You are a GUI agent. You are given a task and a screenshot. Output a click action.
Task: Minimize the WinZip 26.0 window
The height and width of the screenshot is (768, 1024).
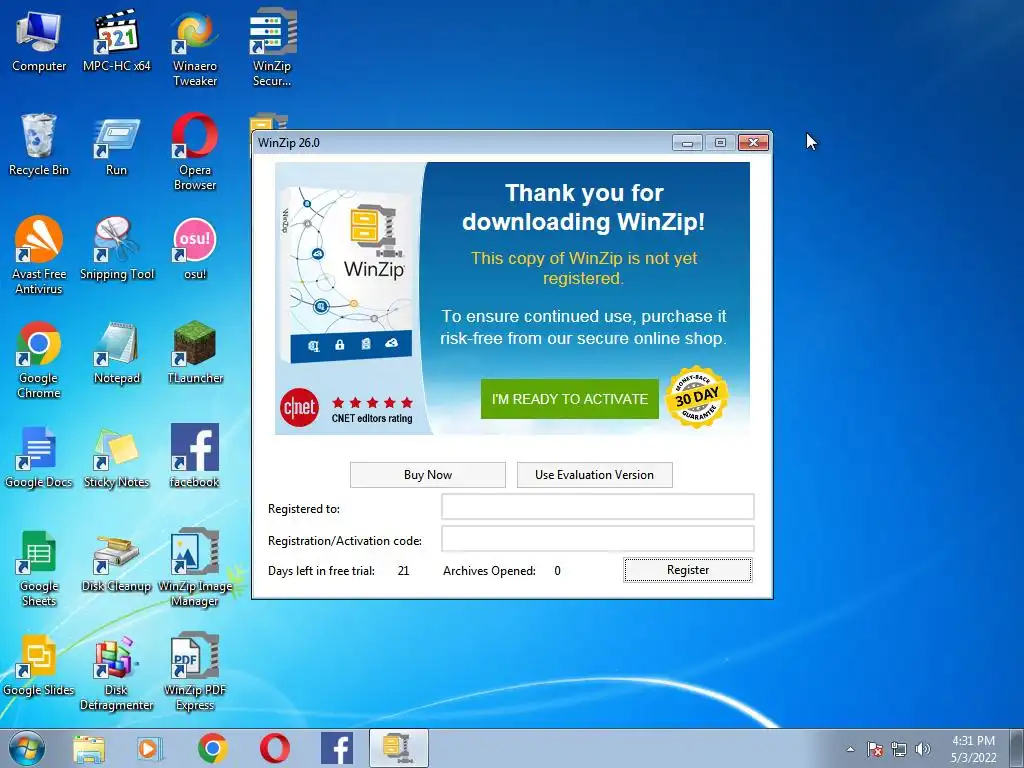tap(688, 142)
